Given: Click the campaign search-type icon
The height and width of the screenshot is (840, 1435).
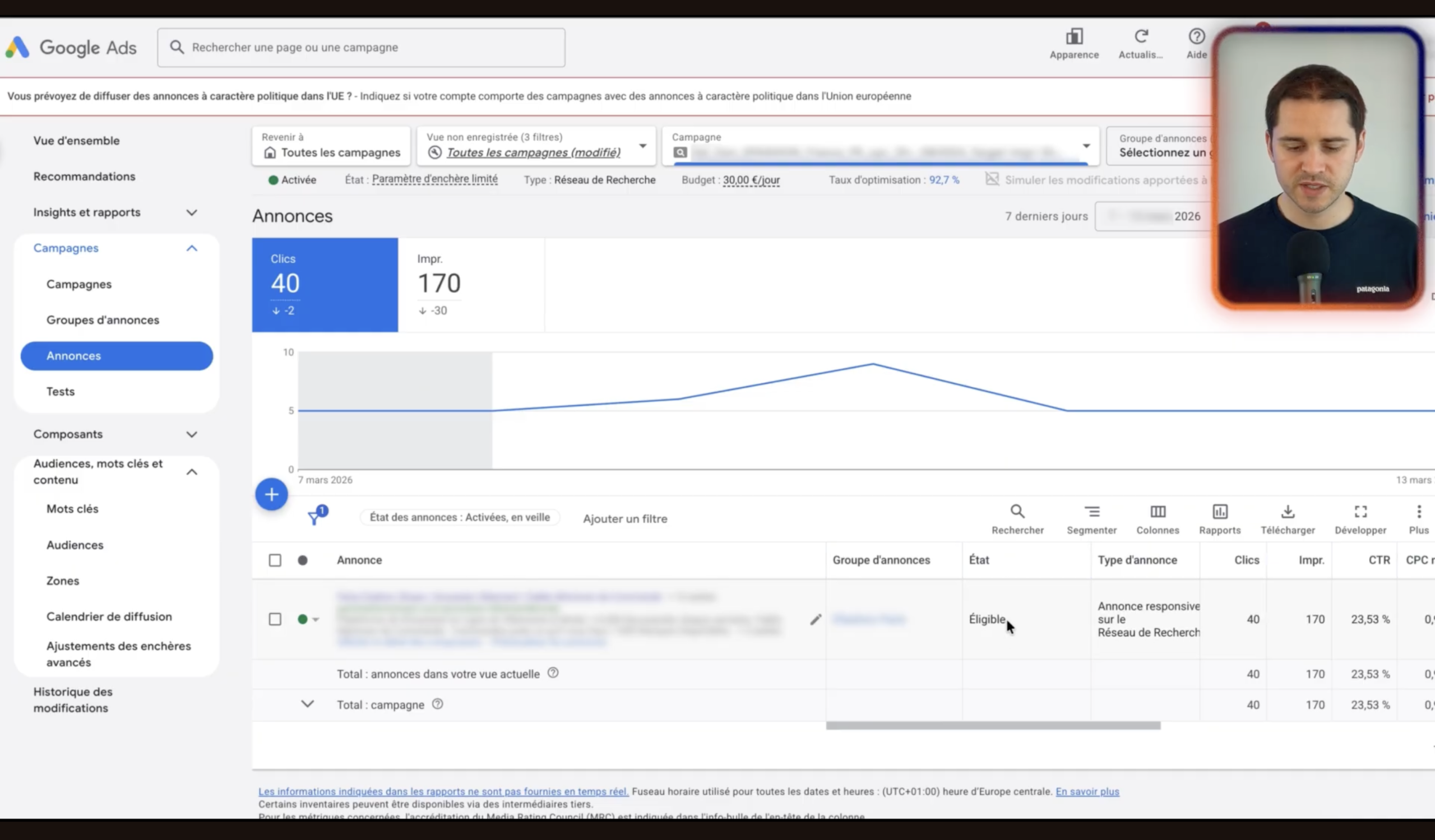Looking at the screenshot, I should (680, 152).
